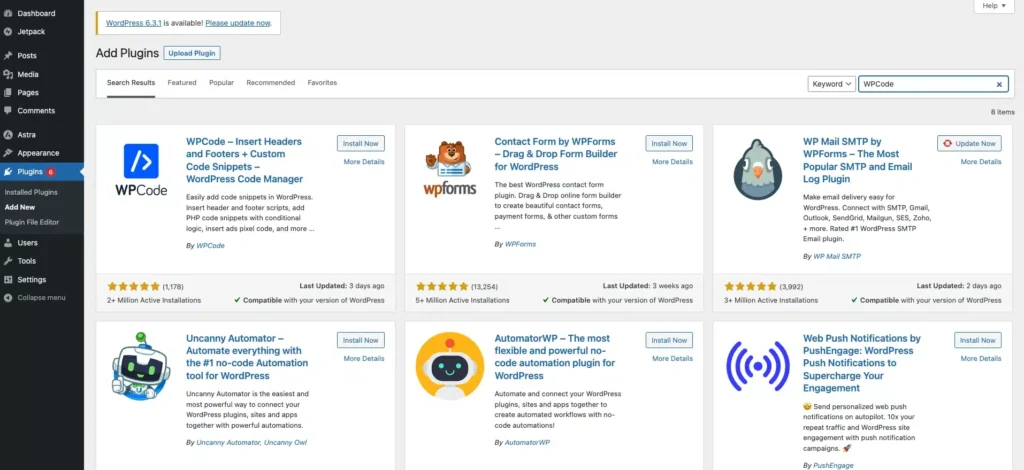Switch to the Recommended tab

click(x=270, y=83)
